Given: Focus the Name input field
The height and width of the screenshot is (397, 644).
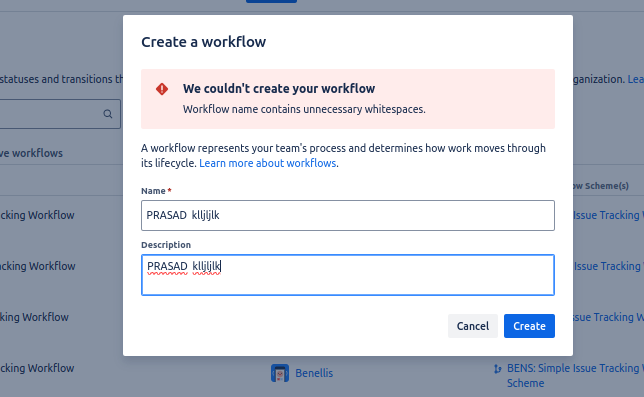Looking at the screenshot, I should pyautogui.click(x=348, y=216).
